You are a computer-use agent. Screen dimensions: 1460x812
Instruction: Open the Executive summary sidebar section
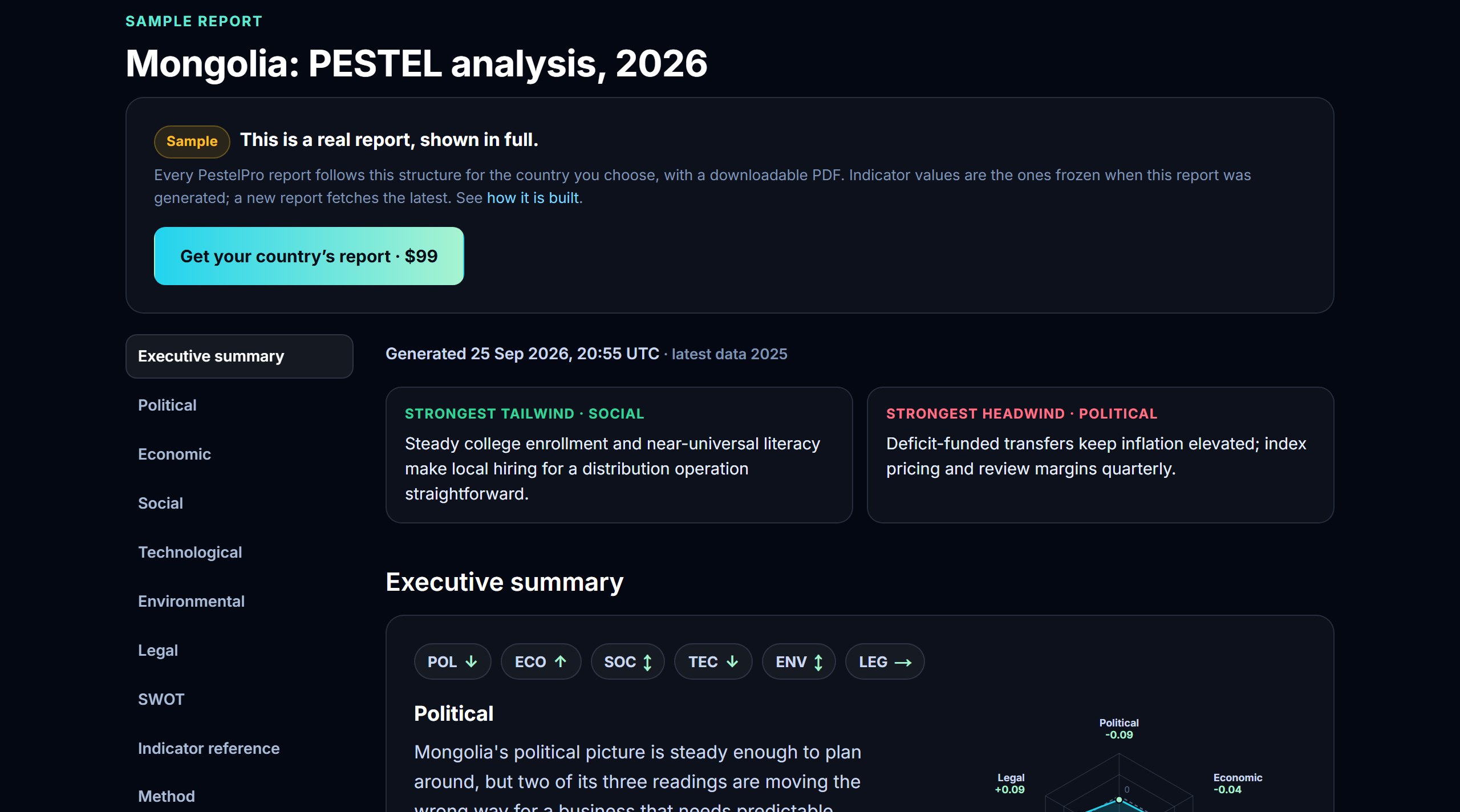pos(240,356)
